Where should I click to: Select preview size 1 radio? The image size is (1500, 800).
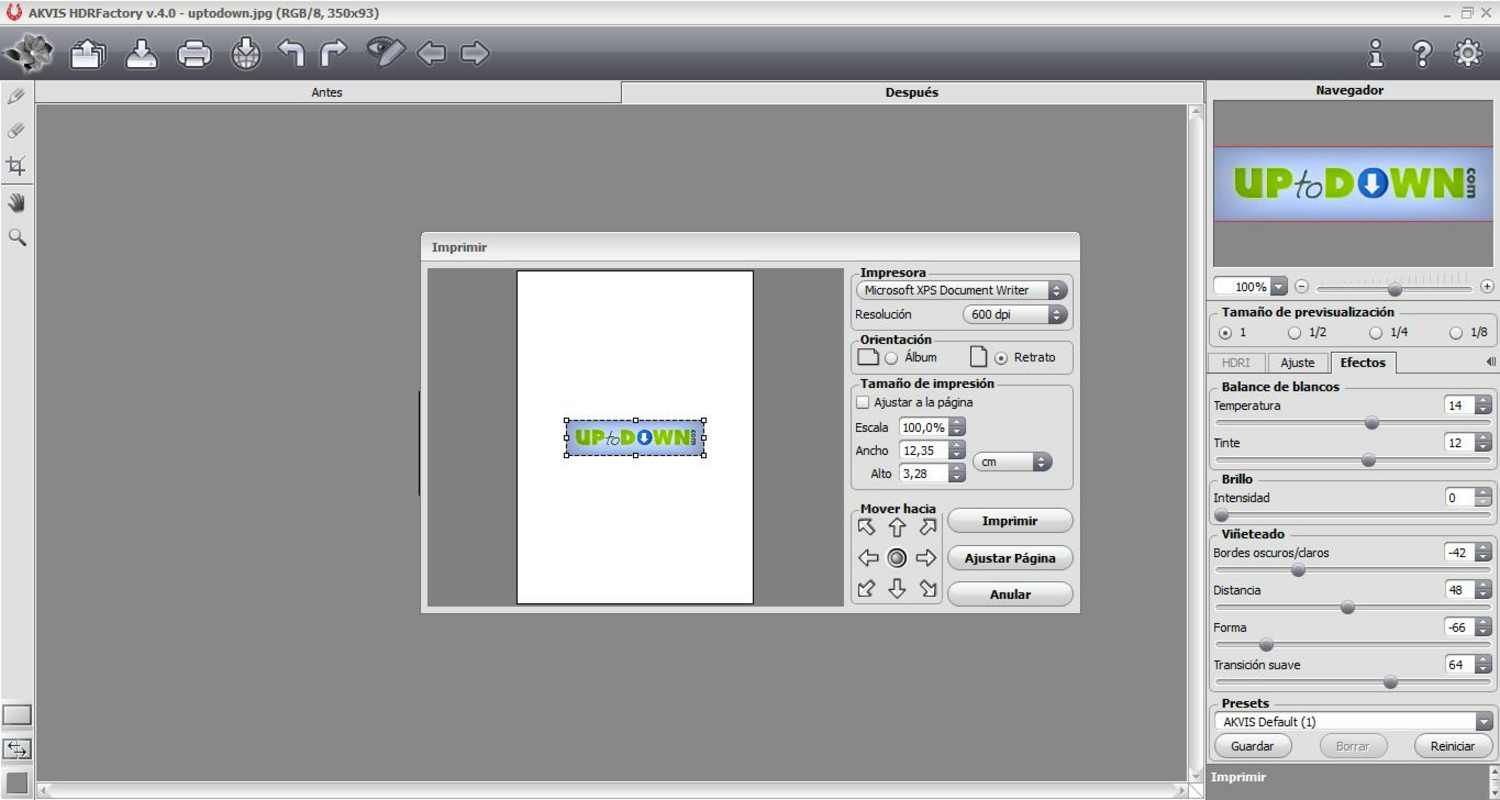[x=1225, y=333]
